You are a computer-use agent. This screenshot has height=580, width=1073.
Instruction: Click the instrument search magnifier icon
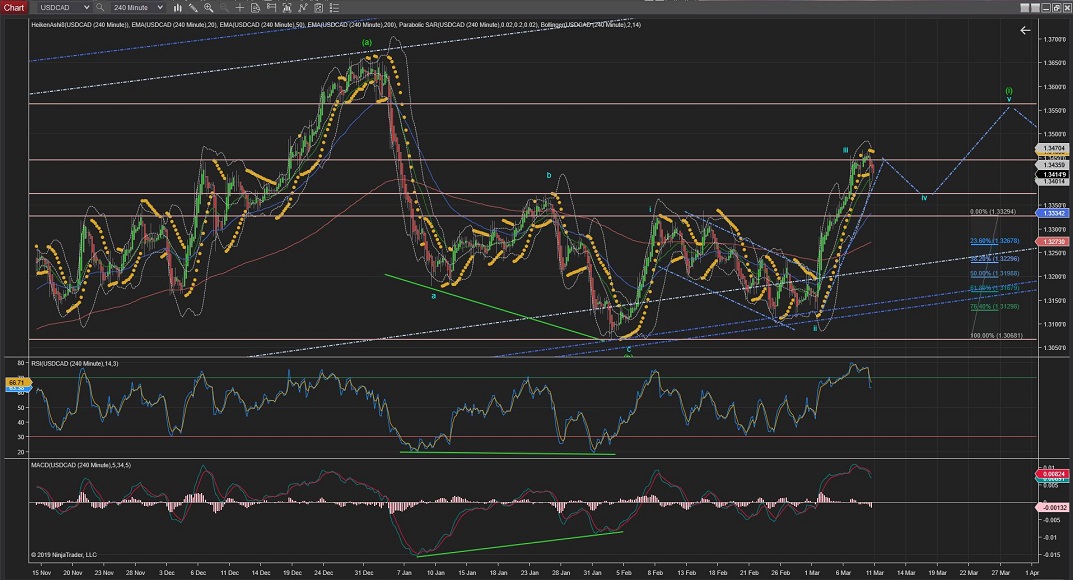click(100, 8)
